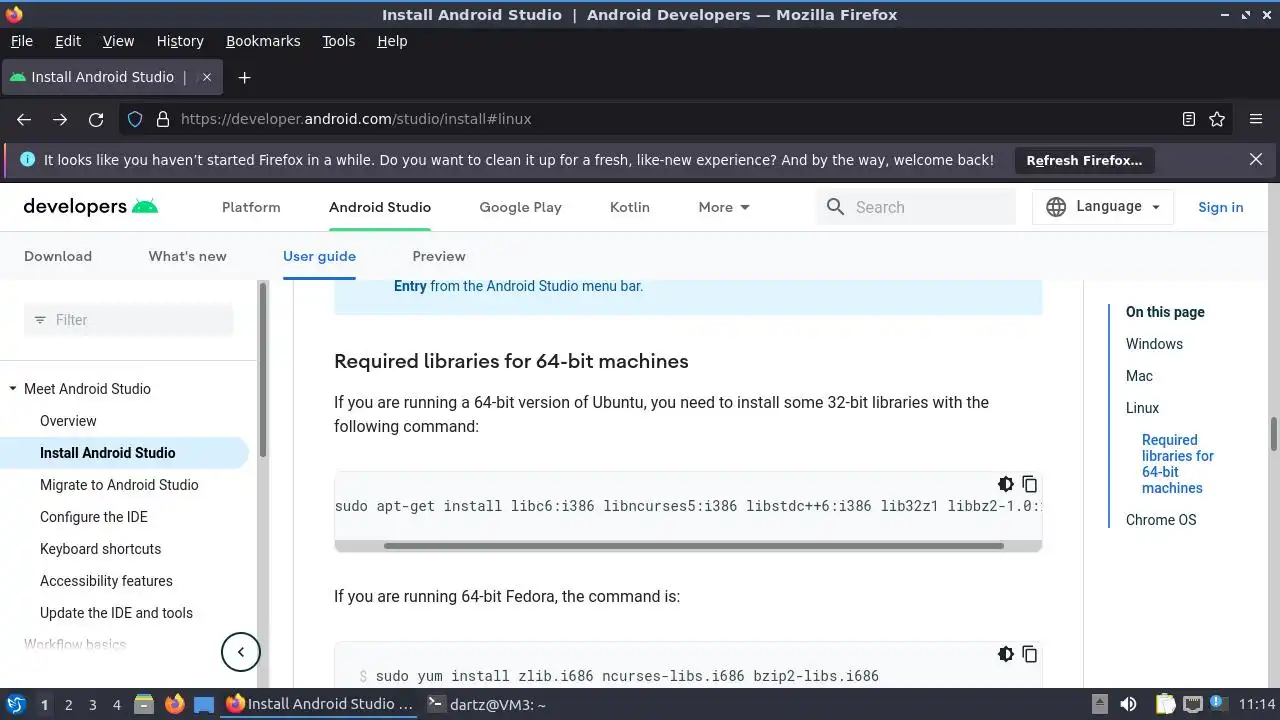Viewport: 1280px width, 720px height.
Task: Open the tracking protection shield icon
Action: click(135, 119)
